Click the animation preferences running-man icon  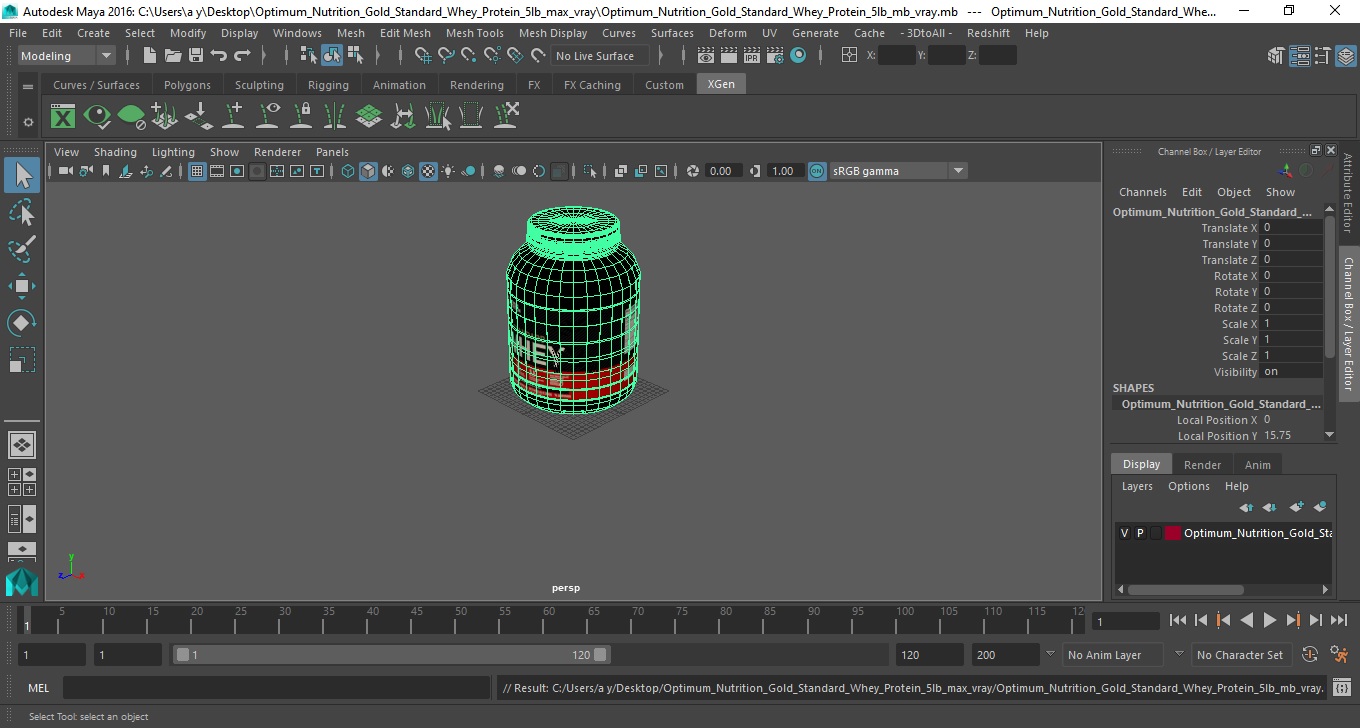pos(1340,655)
